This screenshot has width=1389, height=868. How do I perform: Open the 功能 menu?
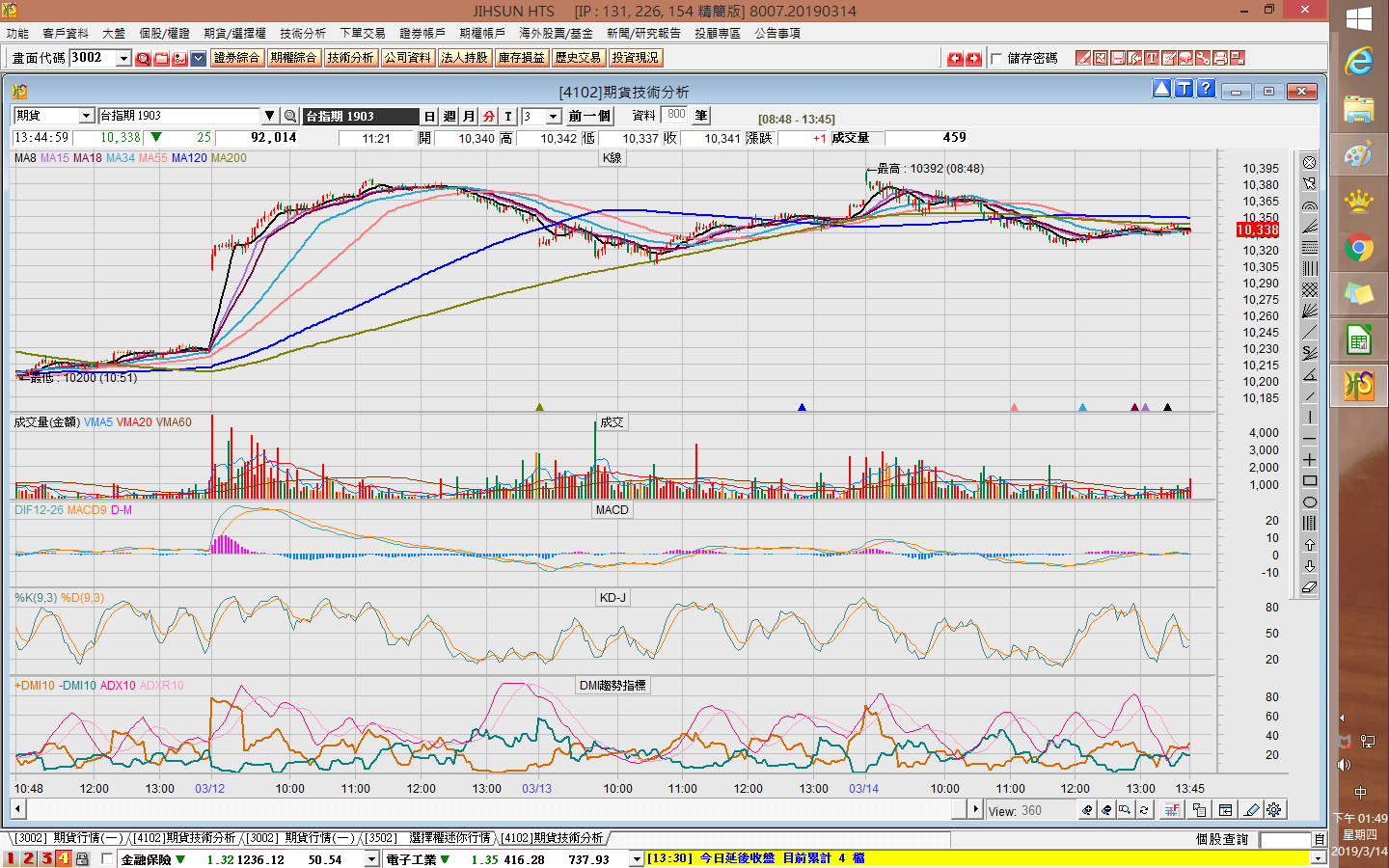17,33
